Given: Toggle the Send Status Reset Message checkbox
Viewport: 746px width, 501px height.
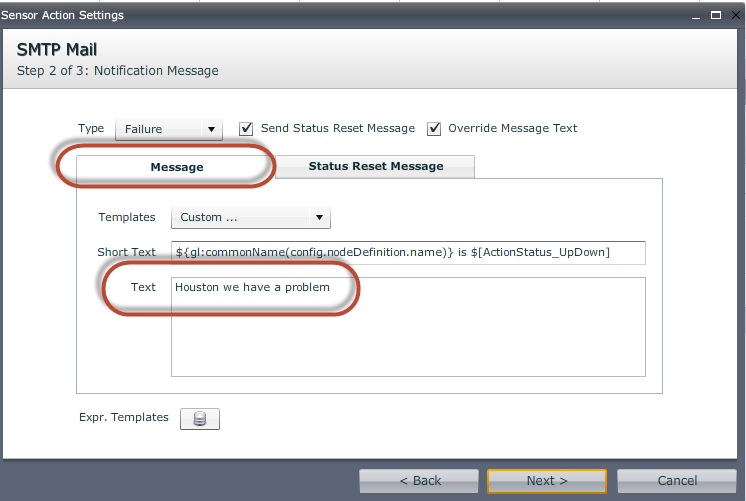Looking at the screenshot, I should (x=246, y=129).
